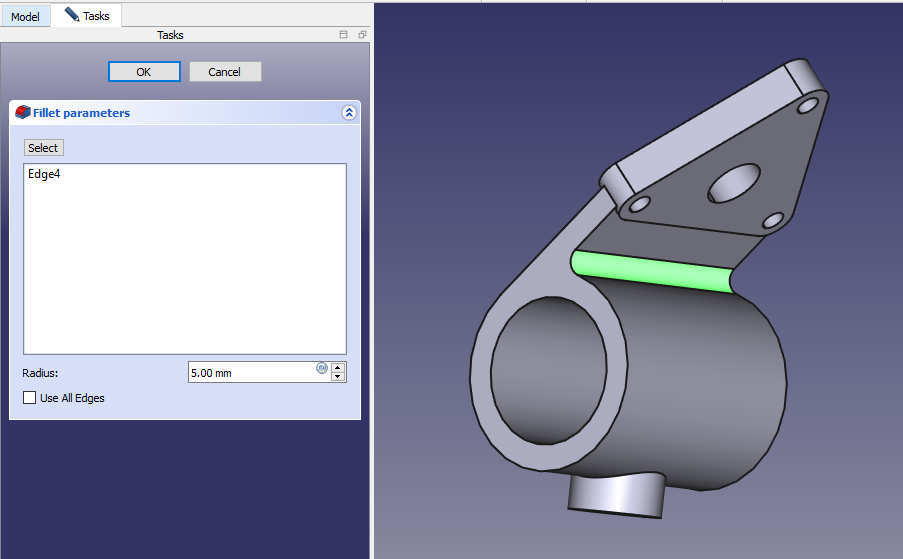Click the center hole in the mounting flange

735,185
